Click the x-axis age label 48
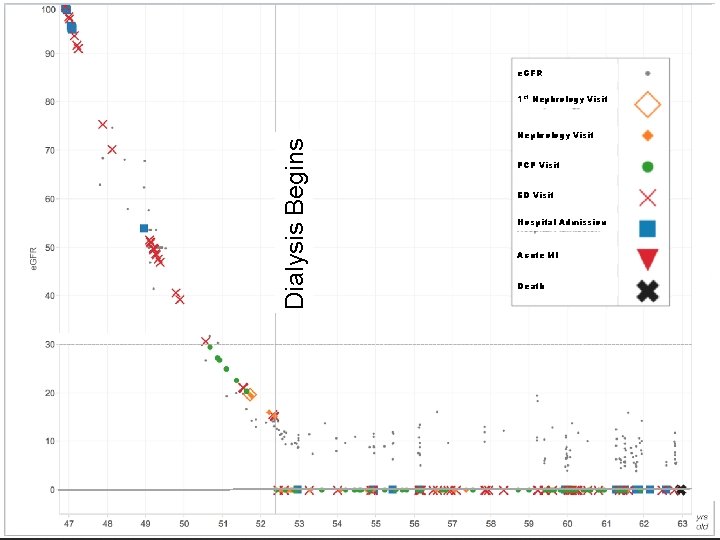720x540 pixels. pyautogui.click(x=107, y=524)
